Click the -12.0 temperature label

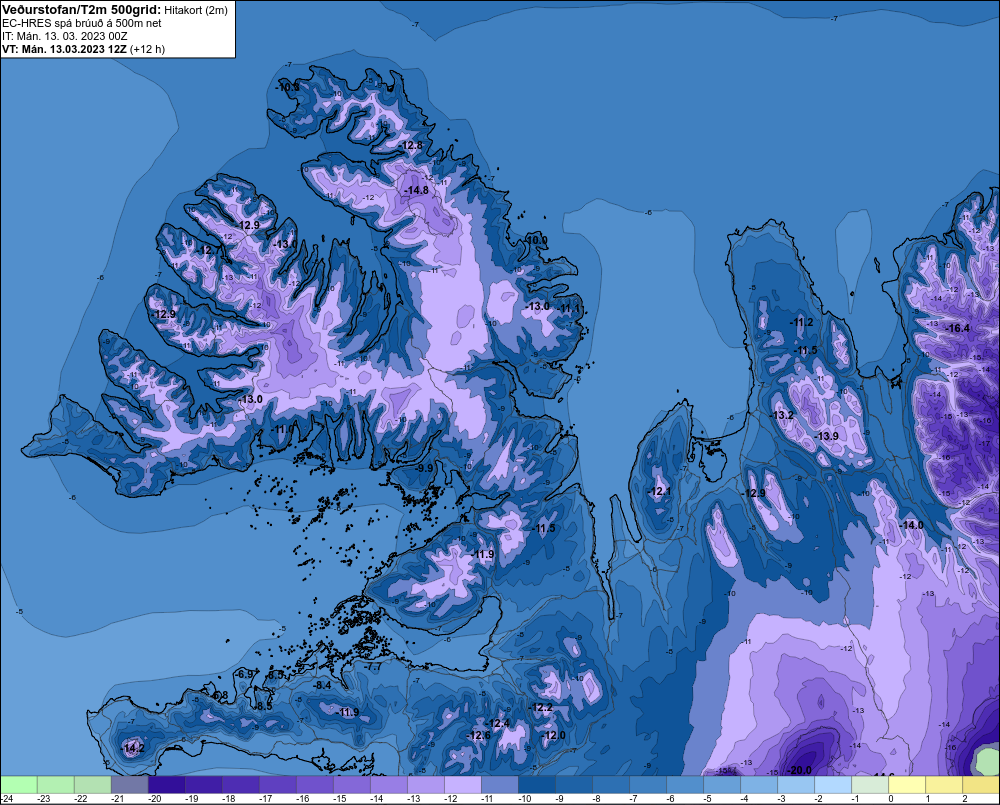coord(554,735)
